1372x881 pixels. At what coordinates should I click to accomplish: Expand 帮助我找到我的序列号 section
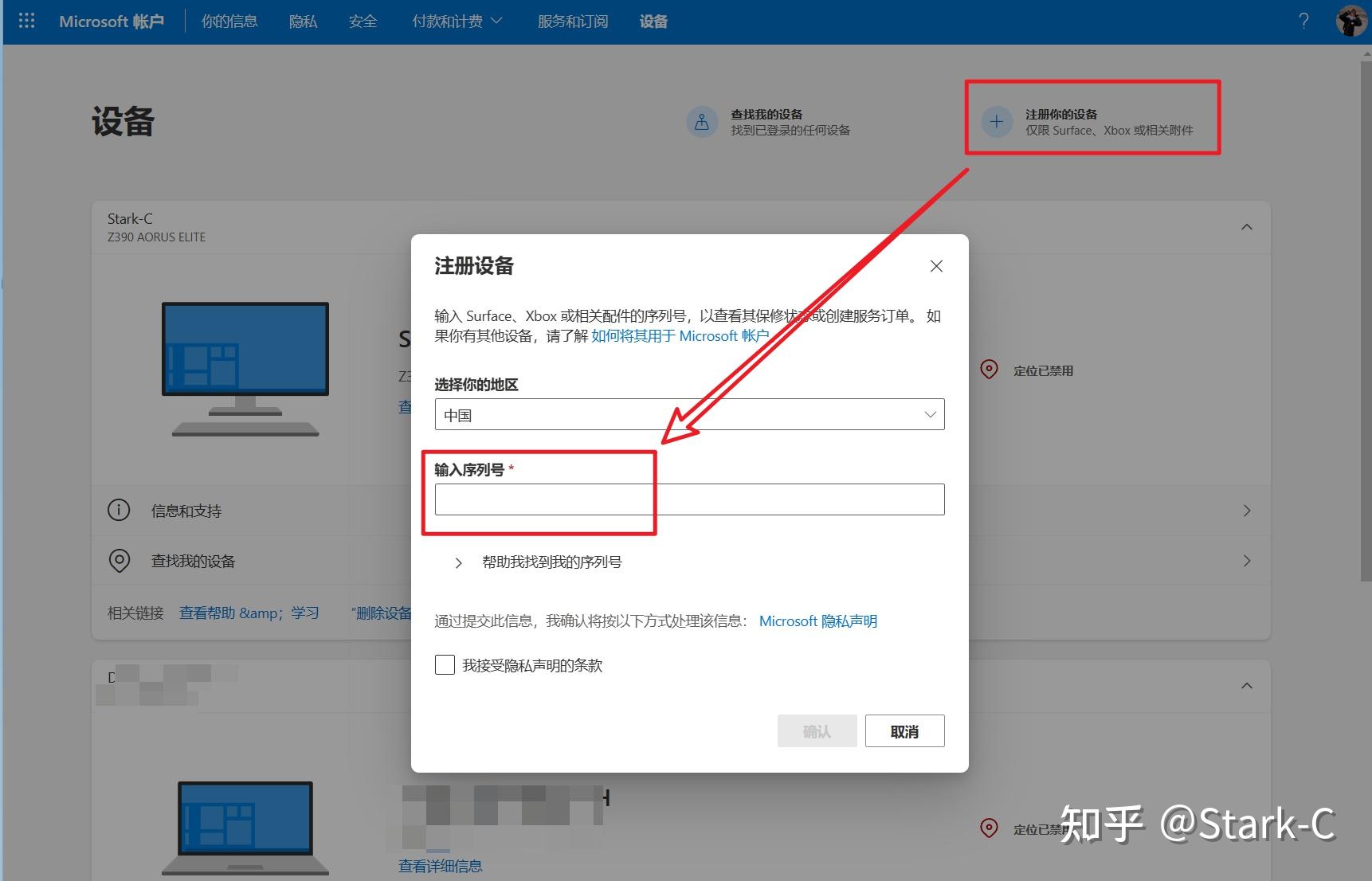click(x=540, y=562)
